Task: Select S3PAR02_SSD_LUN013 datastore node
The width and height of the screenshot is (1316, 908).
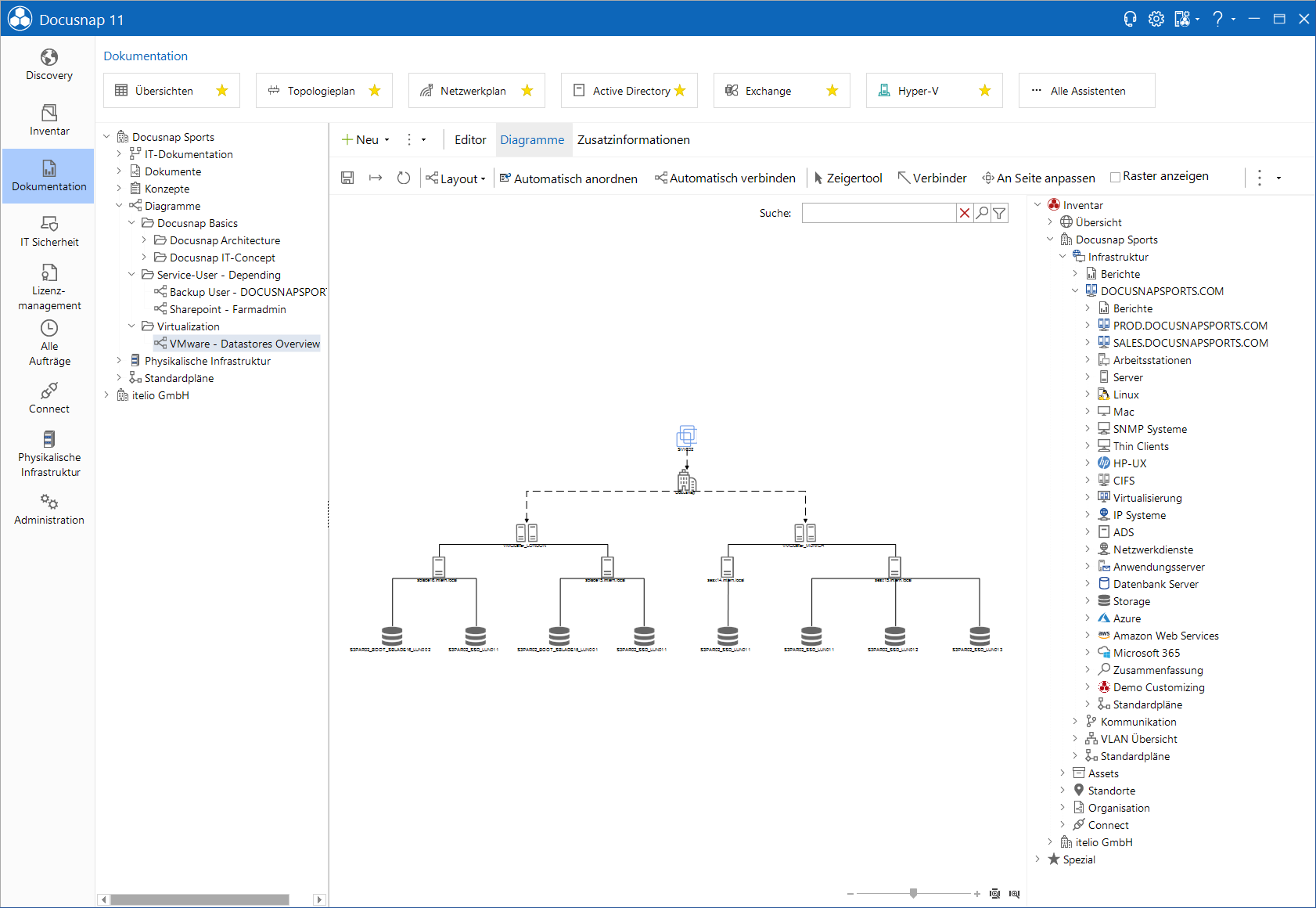Action: (978, 639)
